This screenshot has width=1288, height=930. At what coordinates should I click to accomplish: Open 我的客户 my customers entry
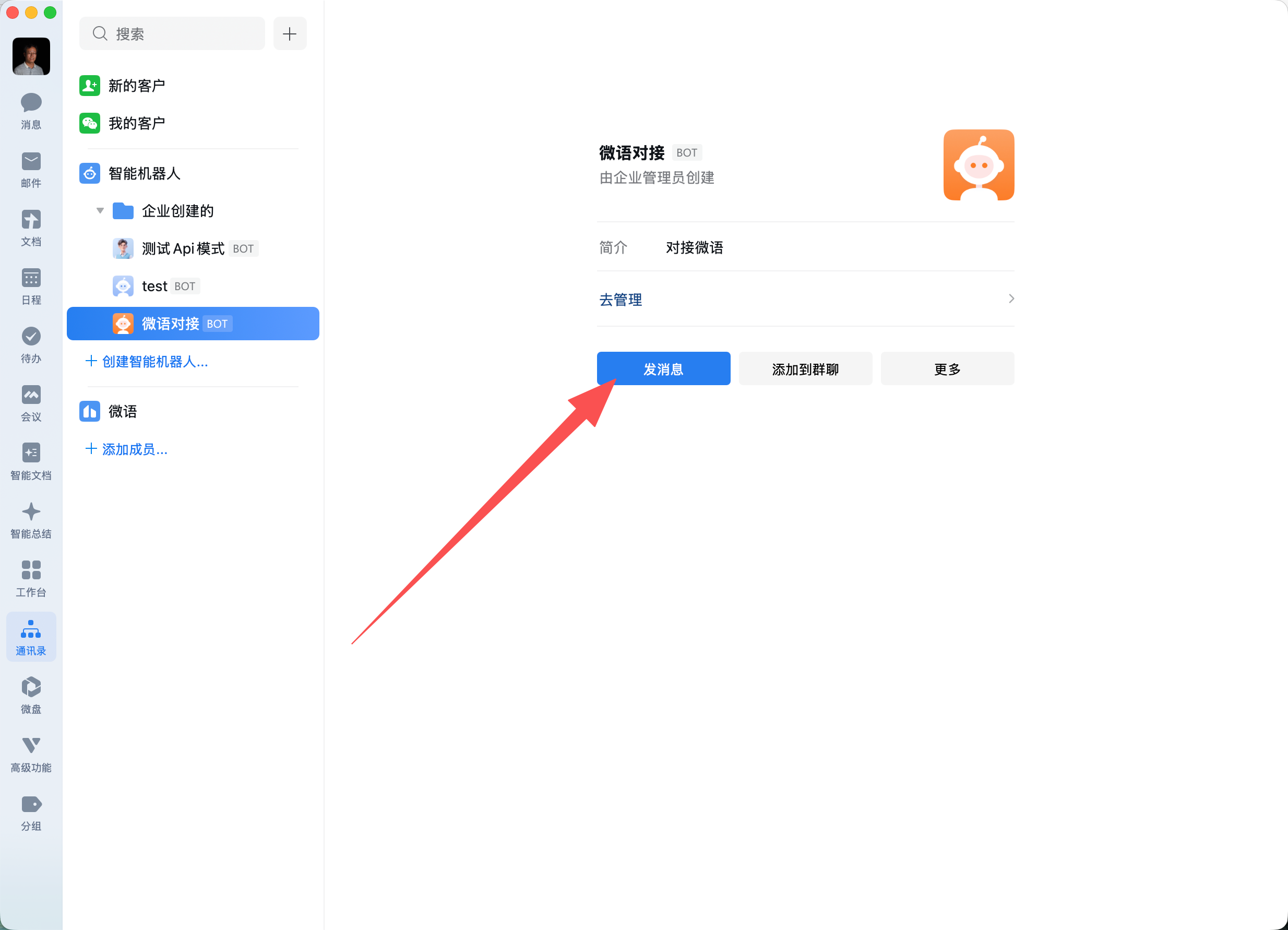pos(193,123)
